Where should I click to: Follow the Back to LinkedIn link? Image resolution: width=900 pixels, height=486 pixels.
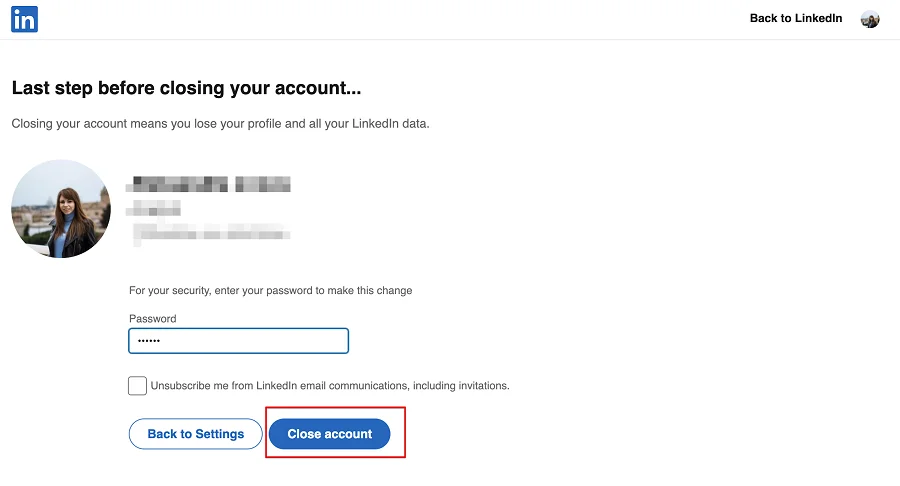tap(796, 18)
